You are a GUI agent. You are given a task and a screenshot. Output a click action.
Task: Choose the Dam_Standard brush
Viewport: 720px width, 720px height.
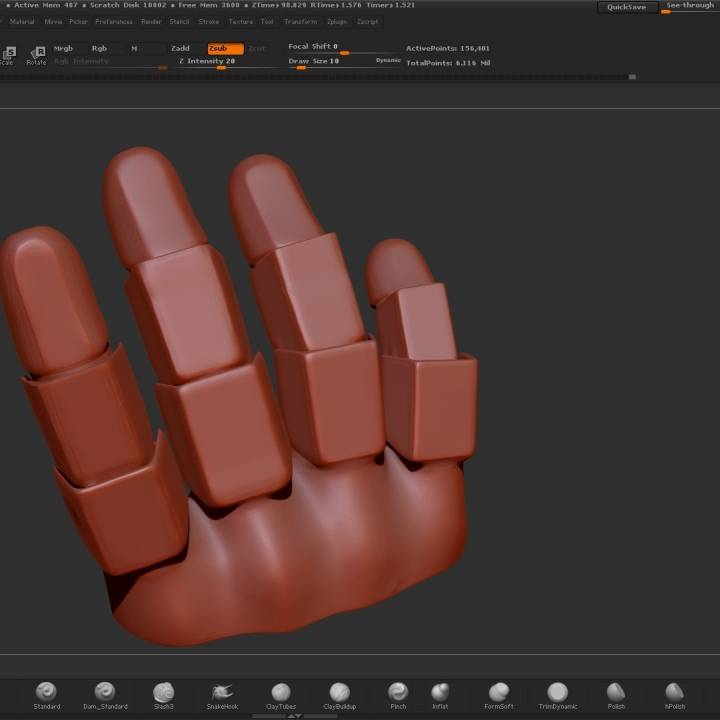coord(105,692)
